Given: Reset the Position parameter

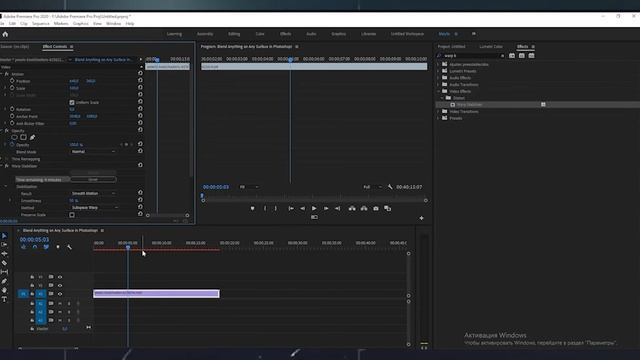Looking at the screenshot, I should (x=140, y=80).
